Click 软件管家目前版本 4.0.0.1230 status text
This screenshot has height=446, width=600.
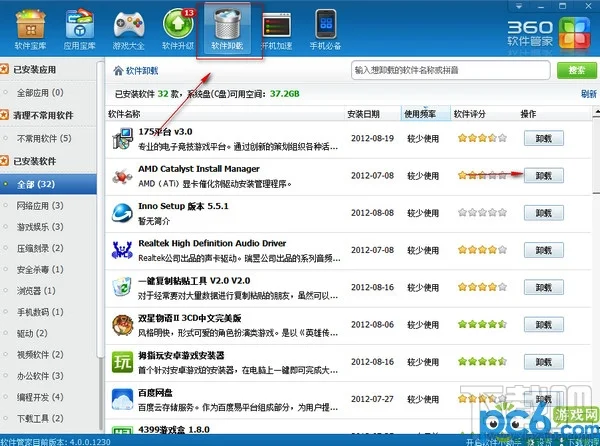(55, 442)
